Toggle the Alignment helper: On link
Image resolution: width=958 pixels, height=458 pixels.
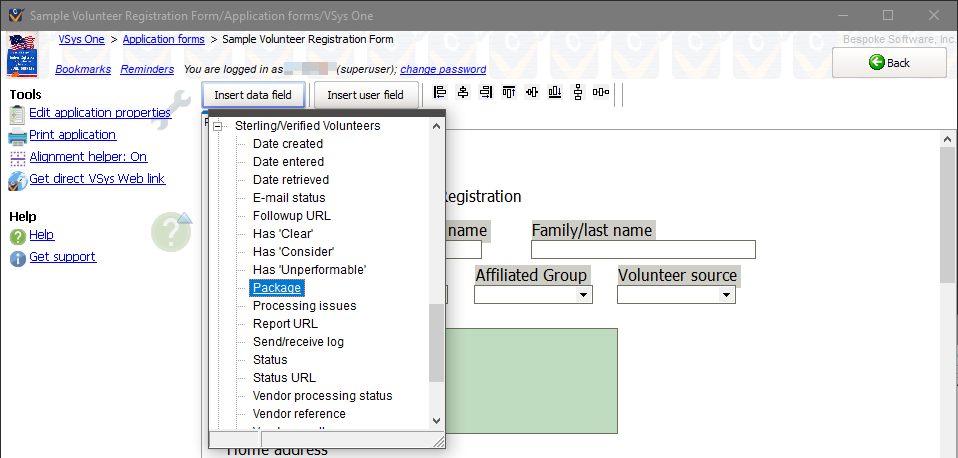click(88, 157)
